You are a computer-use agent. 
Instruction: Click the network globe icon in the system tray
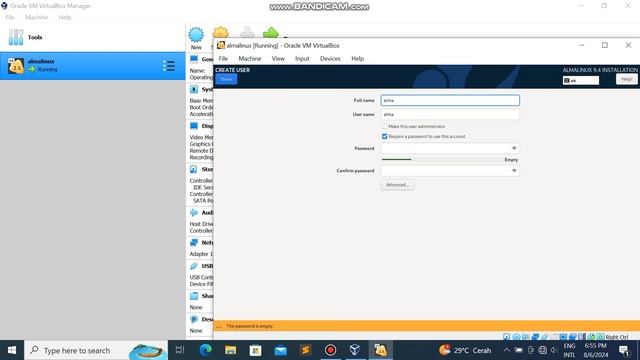tap(542, 350)
